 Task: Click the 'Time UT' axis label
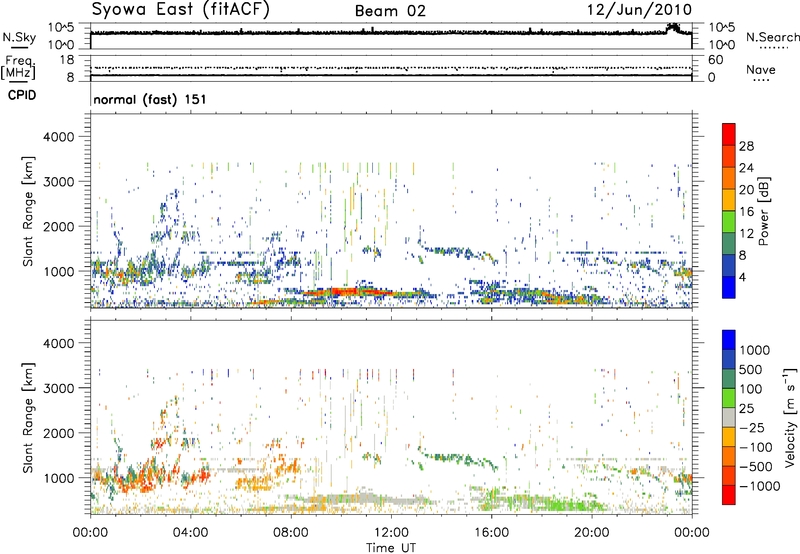(x=391, y=548)
